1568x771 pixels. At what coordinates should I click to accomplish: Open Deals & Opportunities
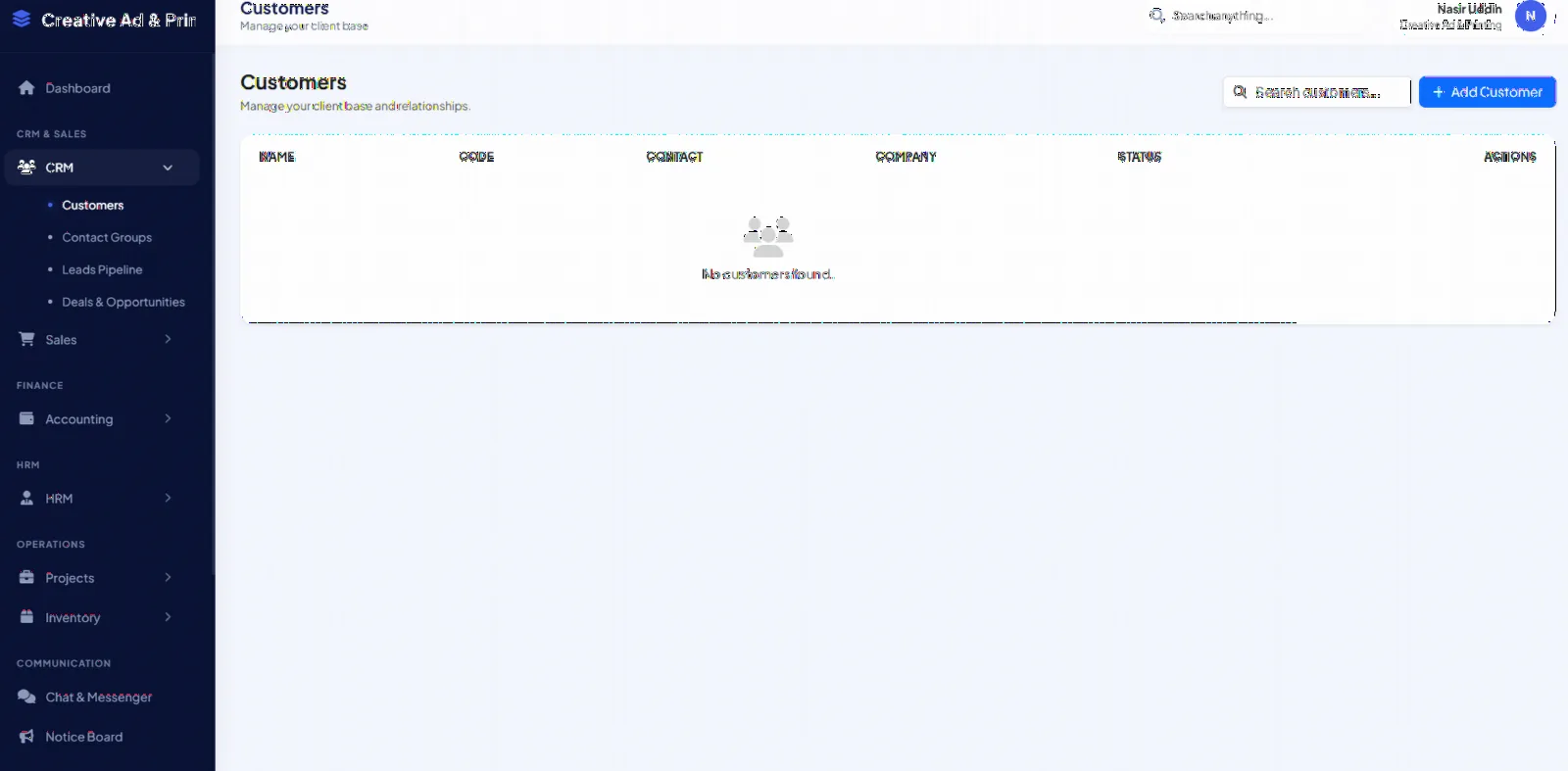[123, 302]
